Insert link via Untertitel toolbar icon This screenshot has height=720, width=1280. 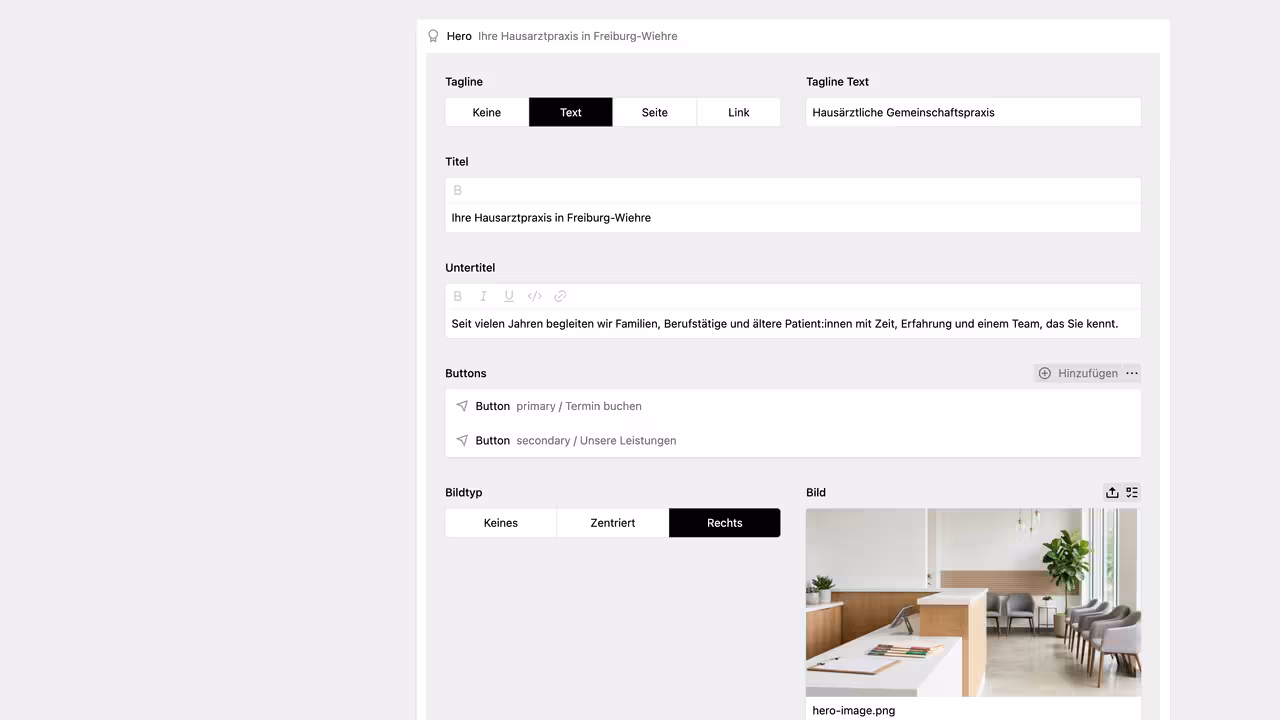560,296
